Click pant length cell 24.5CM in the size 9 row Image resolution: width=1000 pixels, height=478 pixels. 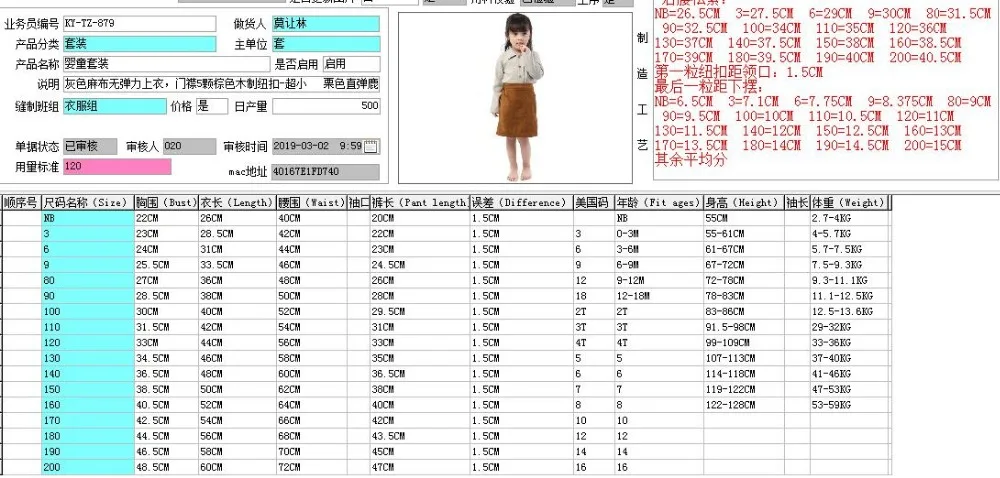[x=420, y=264]
